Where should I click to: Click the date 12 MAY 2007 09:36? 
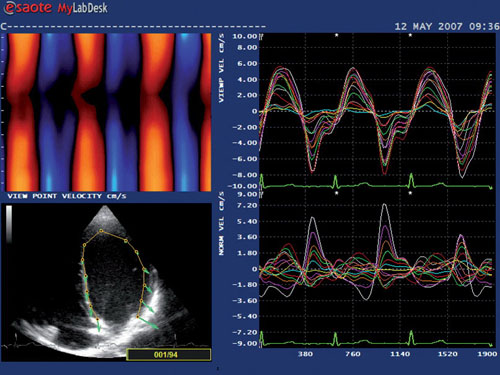coord(447,26)
